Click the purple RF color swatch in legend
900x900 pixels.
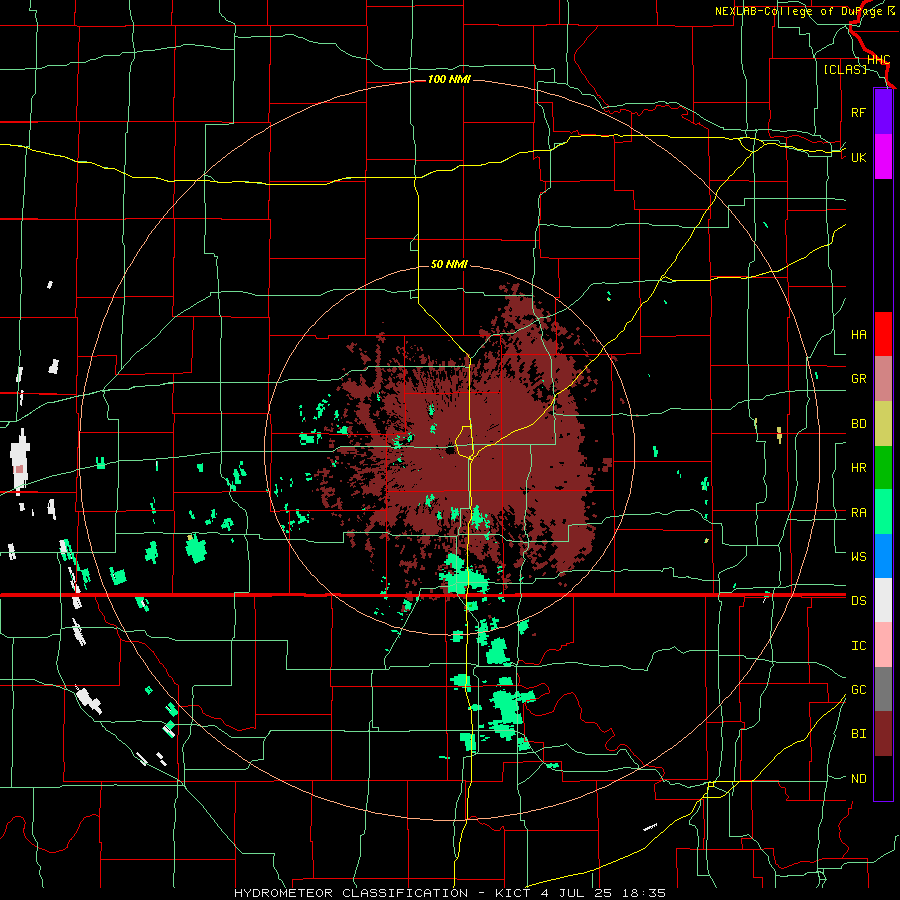(883, 112)
